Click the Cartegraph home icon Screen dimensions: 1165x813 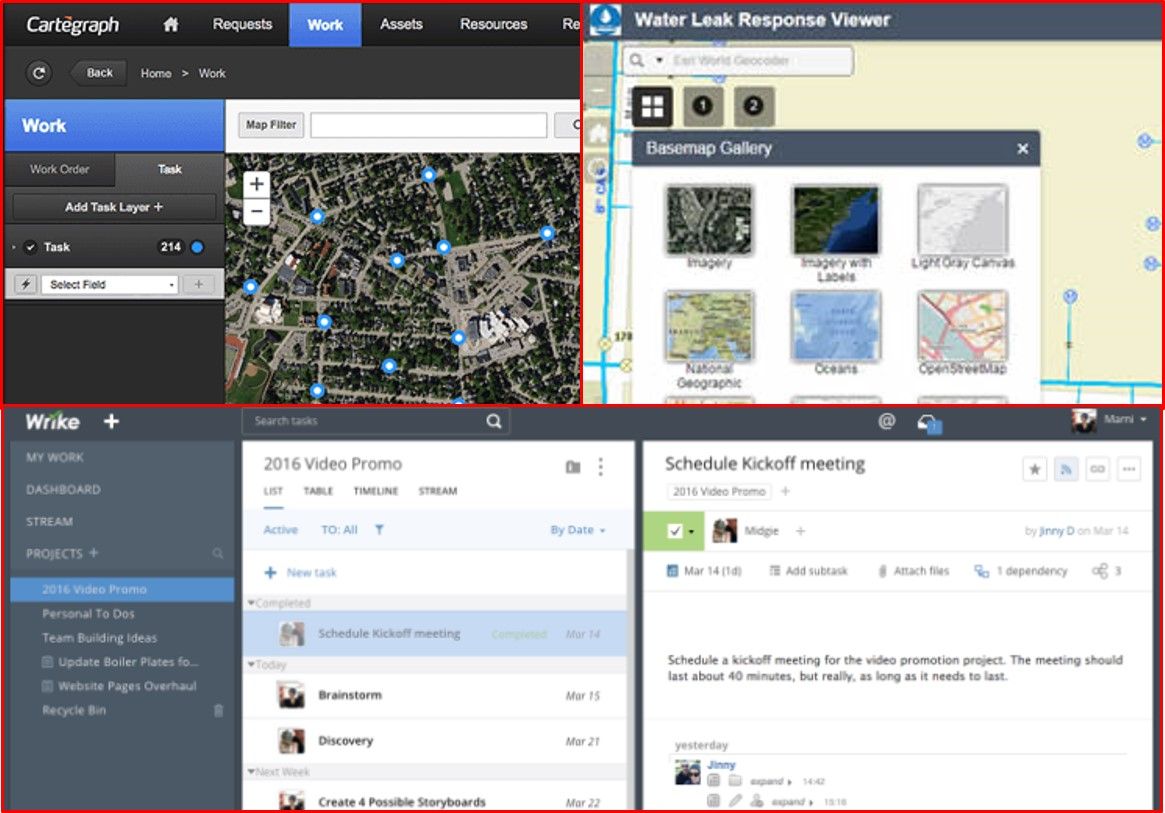pyautogui.click(x=171, y=25)
